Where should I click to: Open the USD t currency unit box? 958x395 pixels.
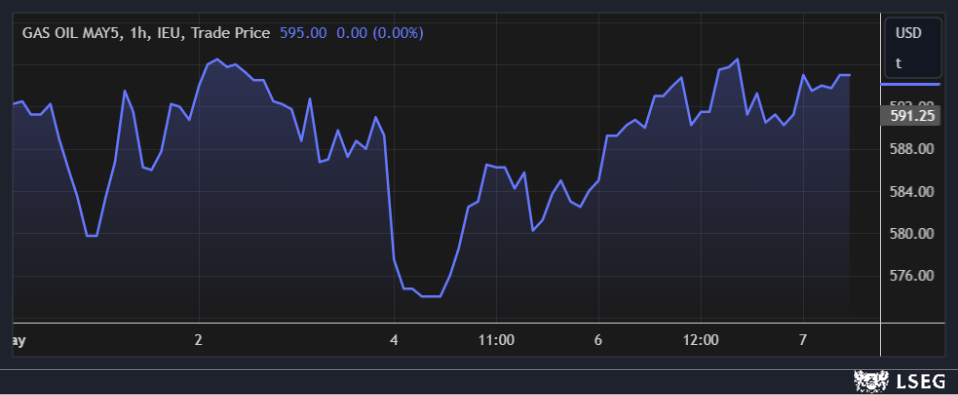coord(913,48)
